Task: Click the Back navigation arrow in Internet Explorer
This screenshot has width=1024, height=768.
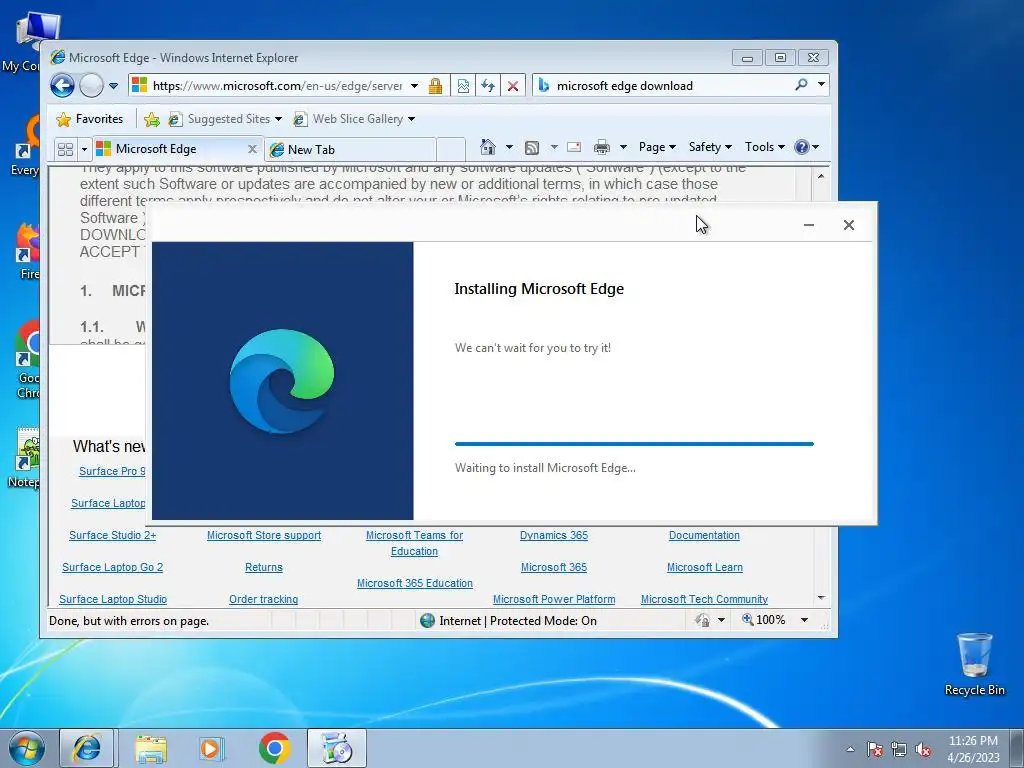Action: 62,86
